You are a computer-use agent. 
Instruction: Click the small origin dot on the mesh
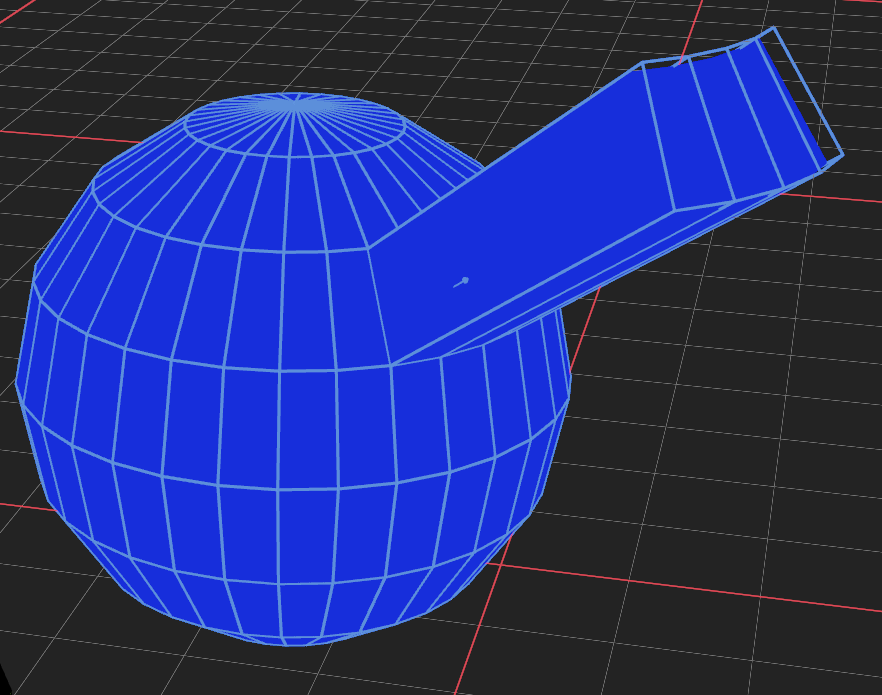[465, 281]
